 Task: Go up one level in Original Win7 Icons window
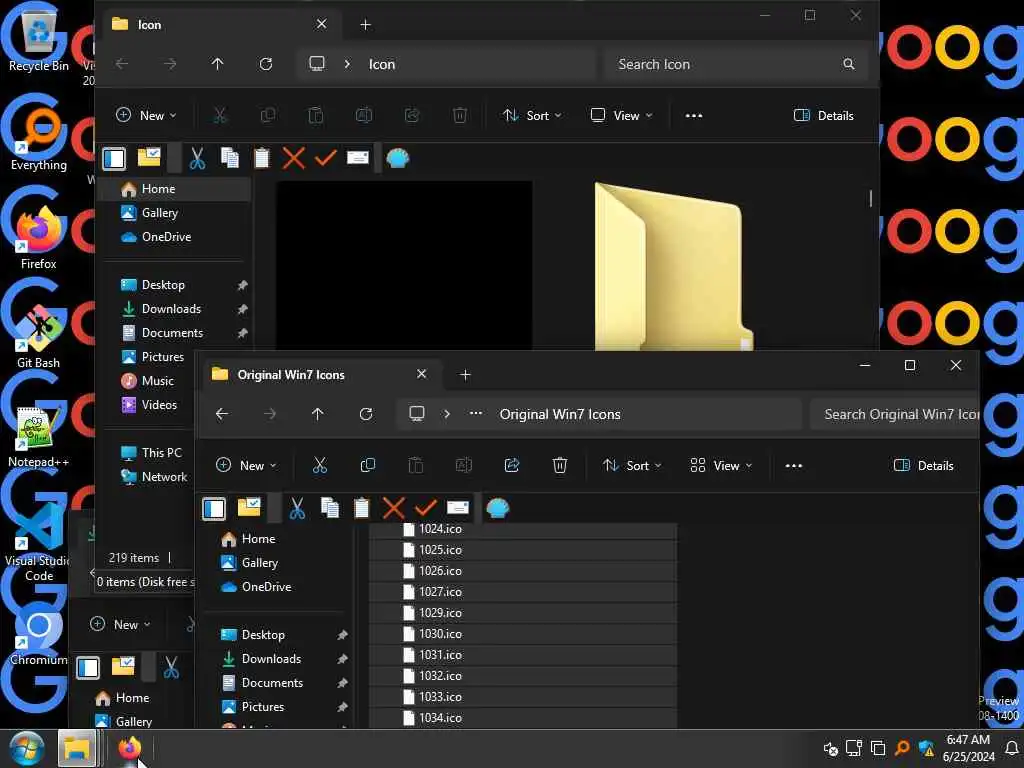click(317, 414)
